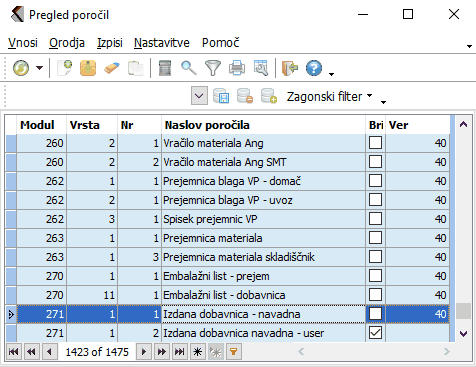Screen dimensions: 476x367
Task: Click the printer icon
Action: pos(237,68)
